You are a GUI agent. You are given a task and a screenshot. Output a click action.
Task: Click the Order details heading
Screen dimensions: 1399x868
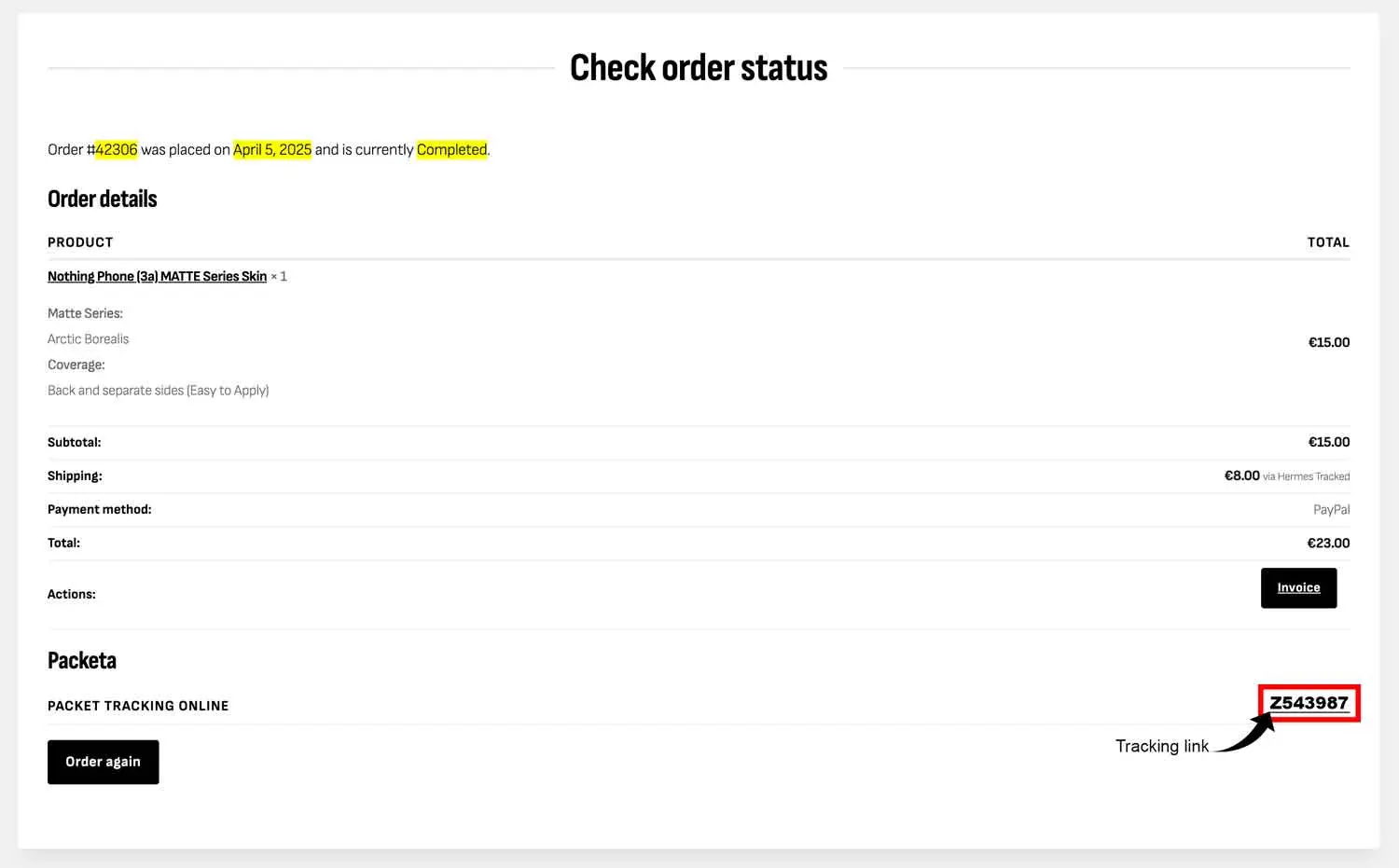[x=103, y=200]
